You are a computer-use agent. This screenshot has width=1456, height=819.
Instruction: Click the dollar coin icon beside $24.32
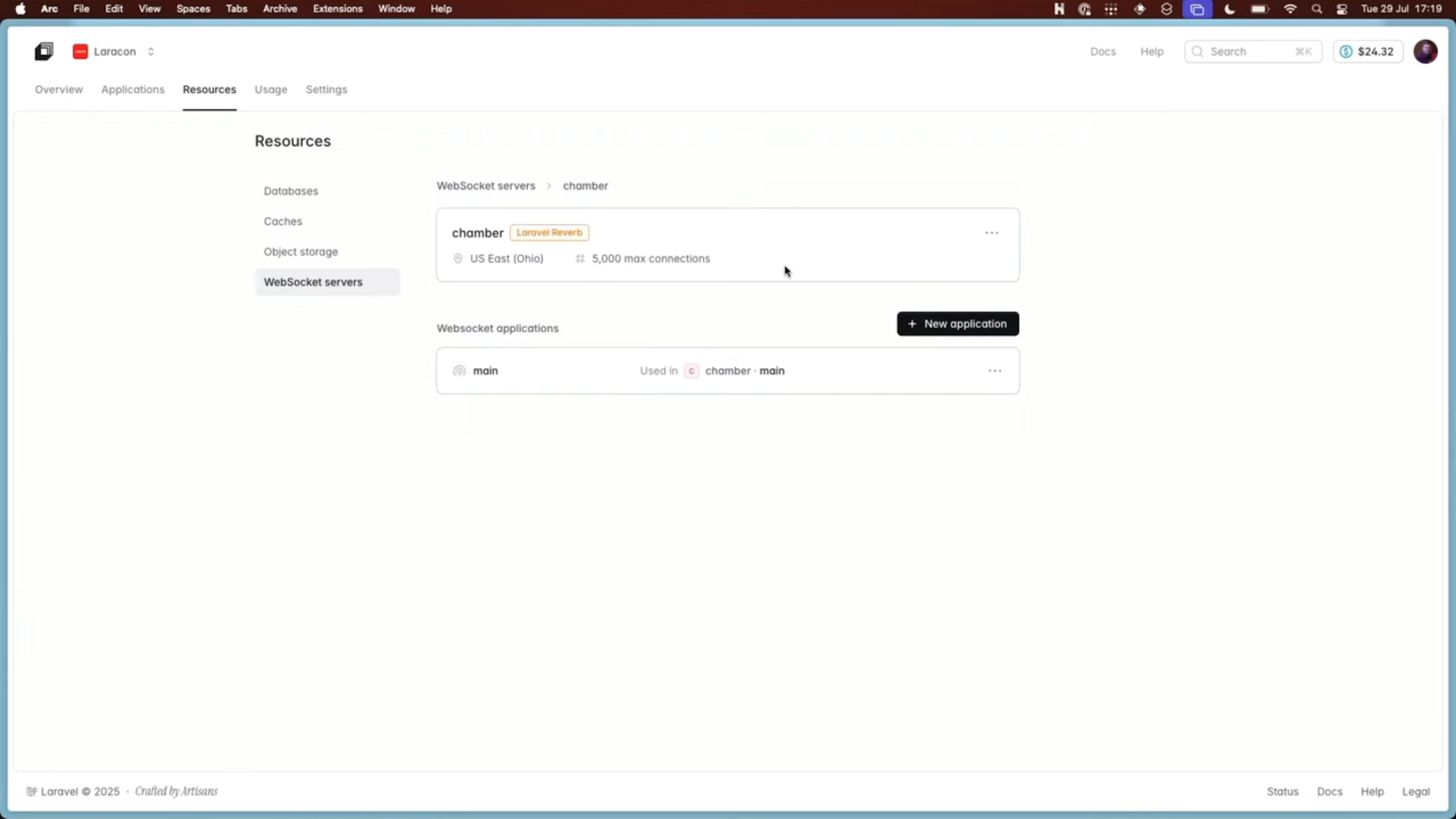[x=1346, y=52]
